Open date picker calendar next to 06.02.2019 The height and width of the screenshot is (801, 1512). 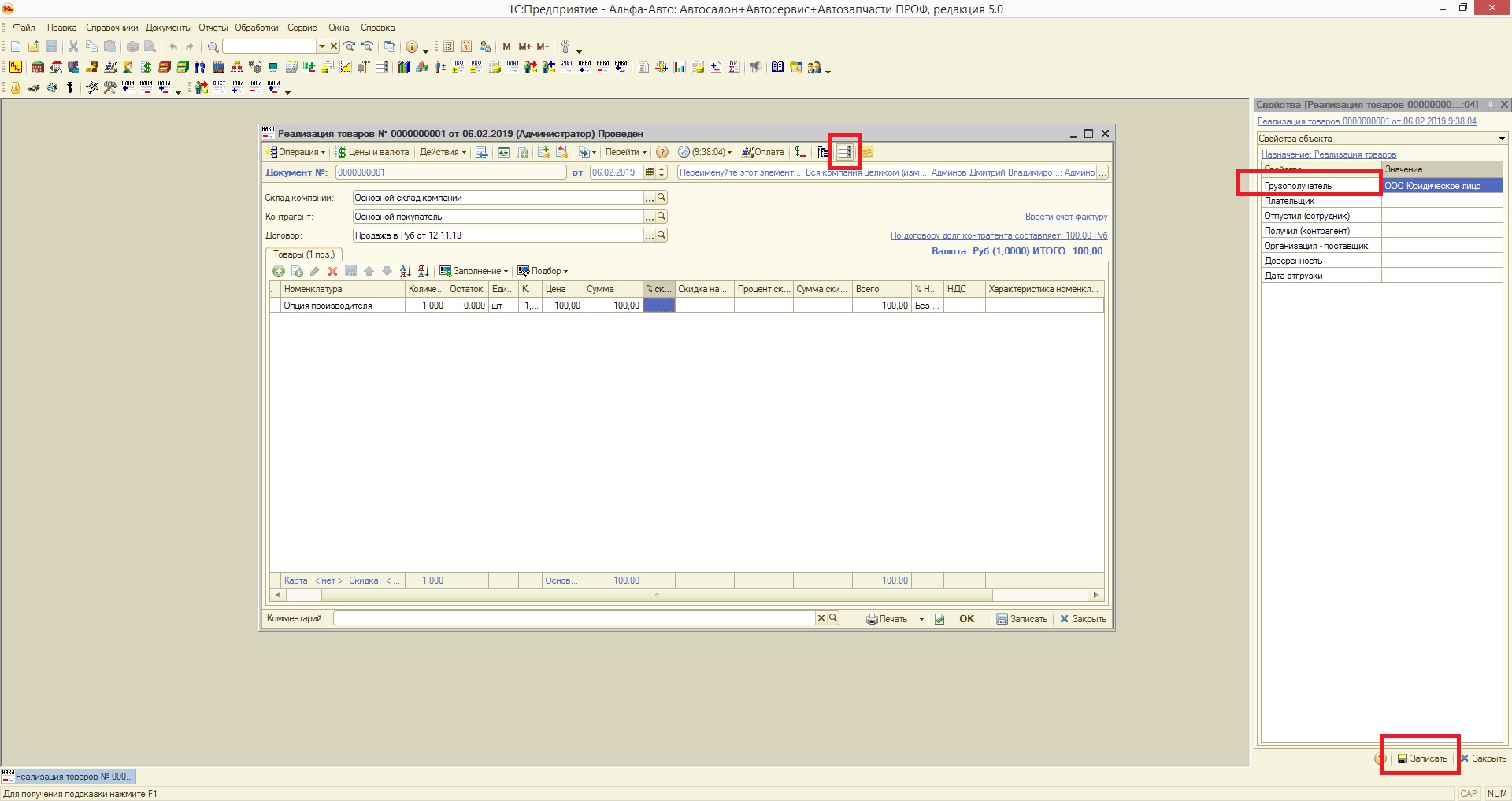tap(650, 172)
